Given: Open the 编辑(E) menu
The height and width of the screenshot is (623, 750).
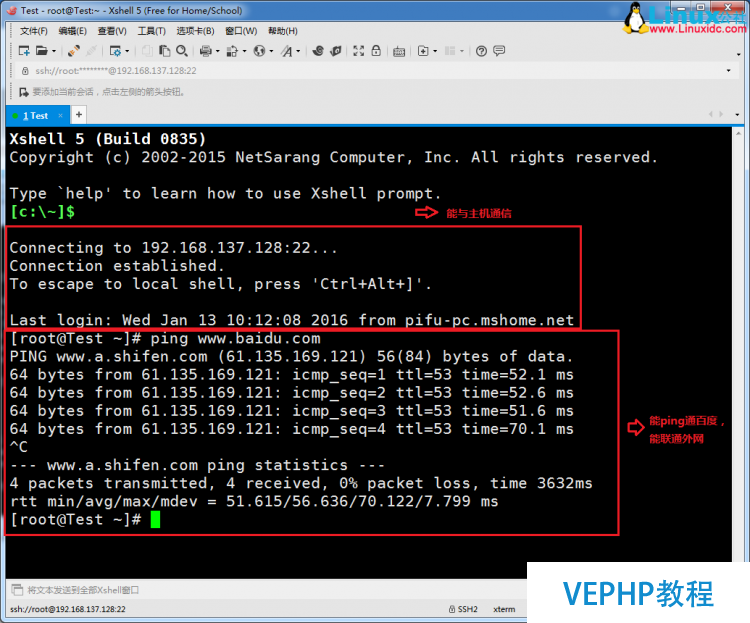Looking at the screenshot, I should pyautogui.click(x=73, y=31).
